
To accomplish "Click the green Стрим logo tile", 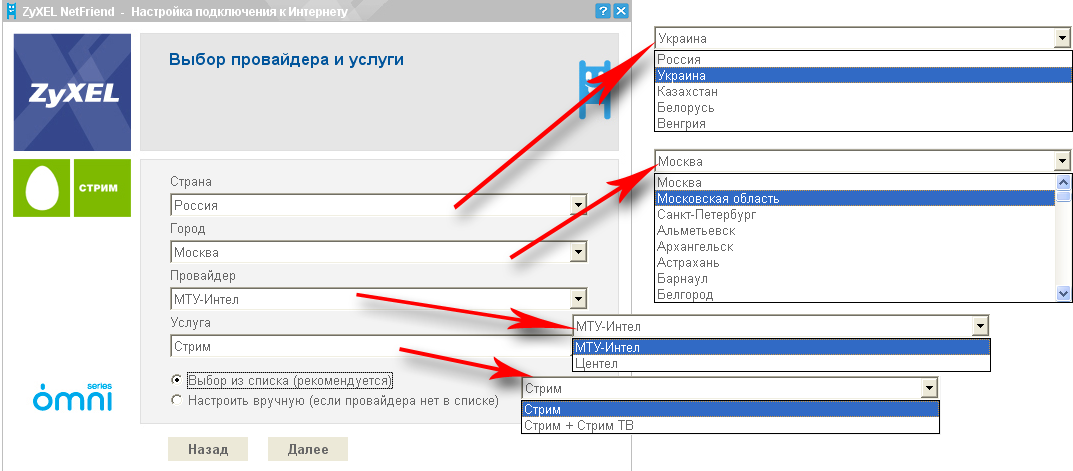I will [102, 188].
